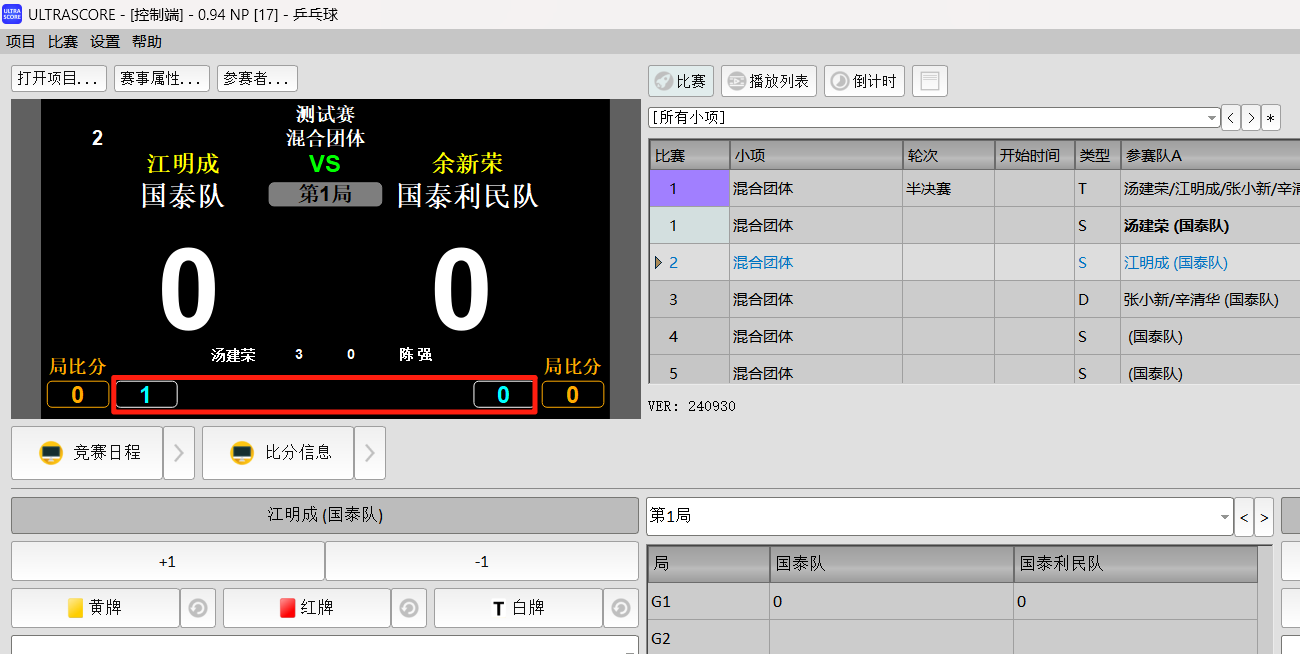Go to next game with > stepper
The width and height of the screenshot is (1300, 654).
(x=1264, y=517)
